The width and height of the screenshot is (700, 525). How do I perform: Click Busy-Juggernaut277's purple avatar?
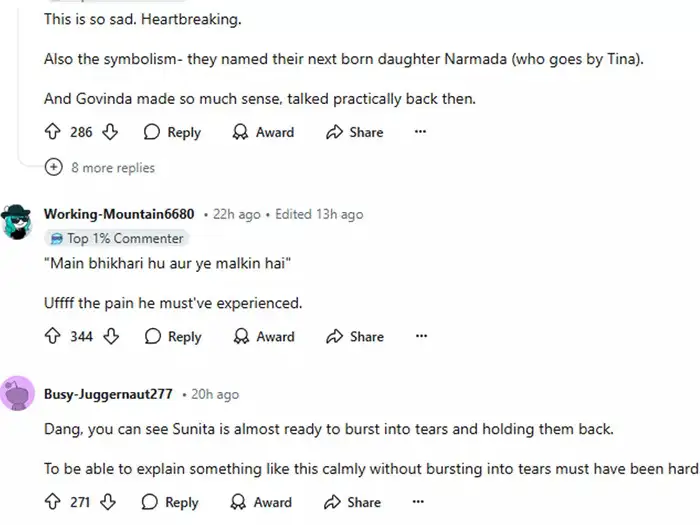[18, 394]
